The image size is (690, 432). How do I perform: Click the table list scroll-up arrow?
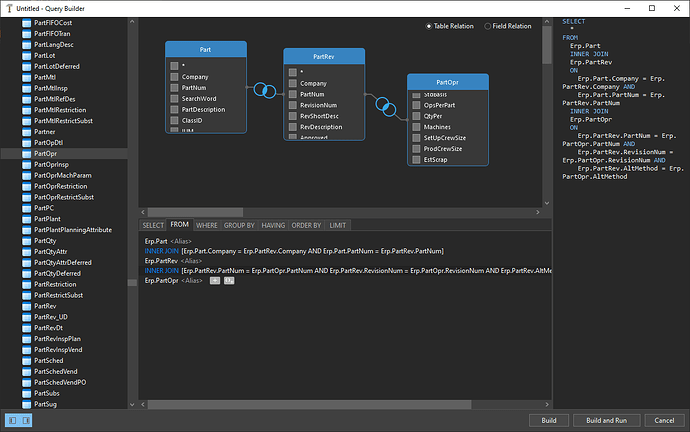(132, 21)
